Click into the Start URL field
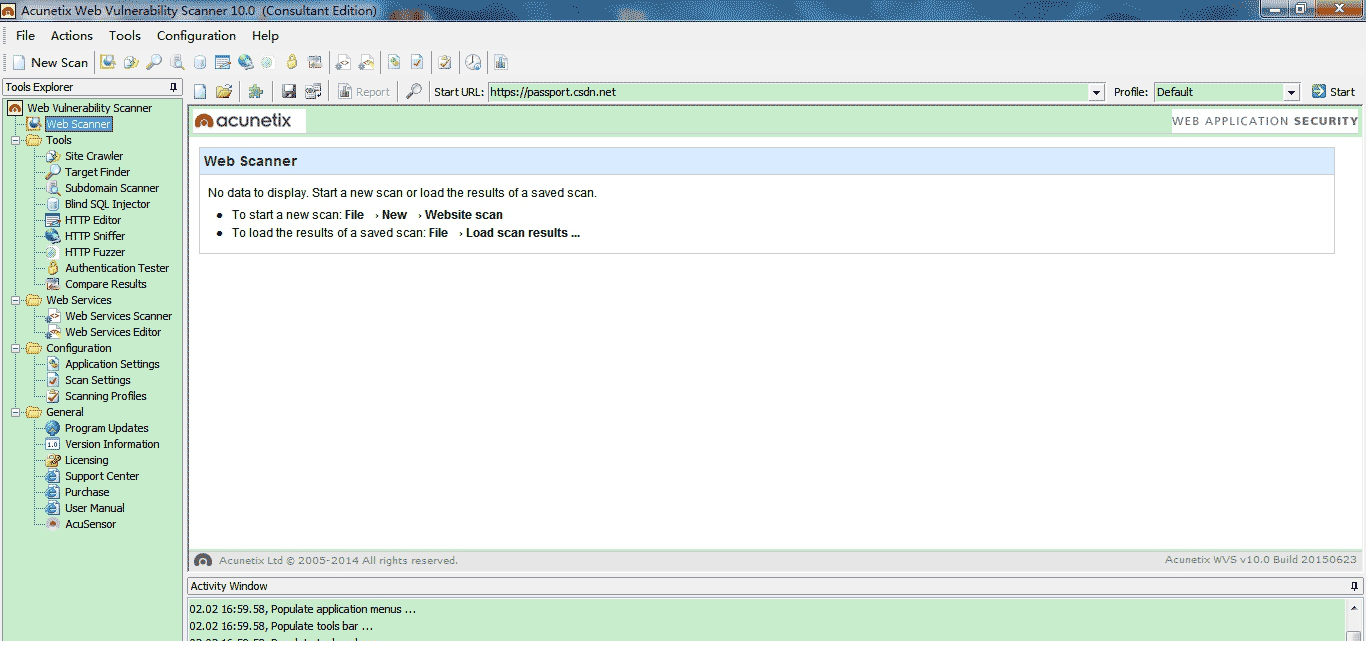Screen dimensions: 1366x666 [789, 92]
